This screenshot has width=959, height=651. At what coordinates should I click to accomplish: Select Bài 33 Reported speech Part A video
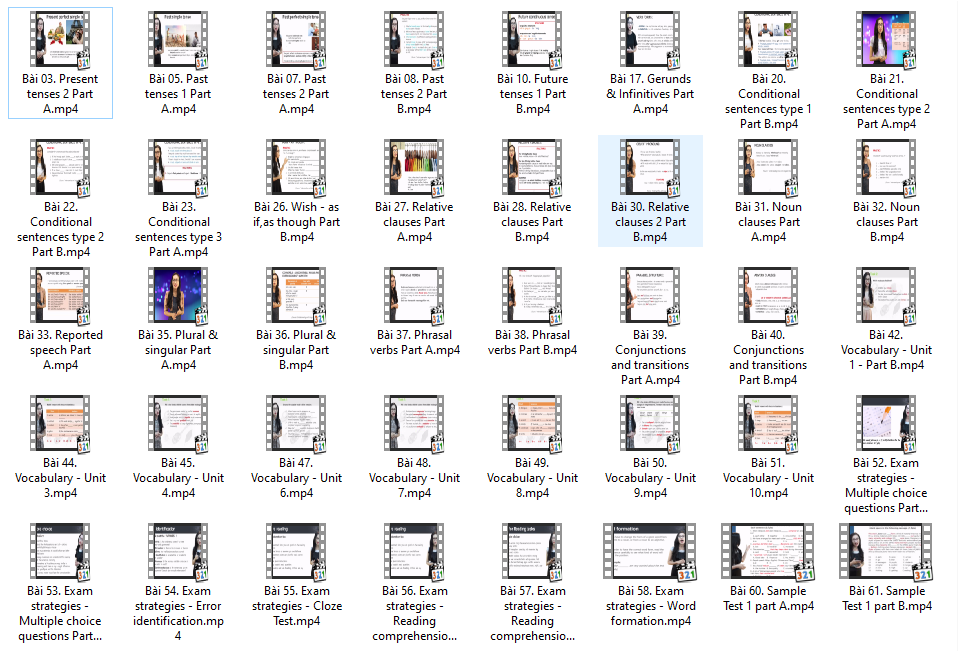(x=60, y=296)
